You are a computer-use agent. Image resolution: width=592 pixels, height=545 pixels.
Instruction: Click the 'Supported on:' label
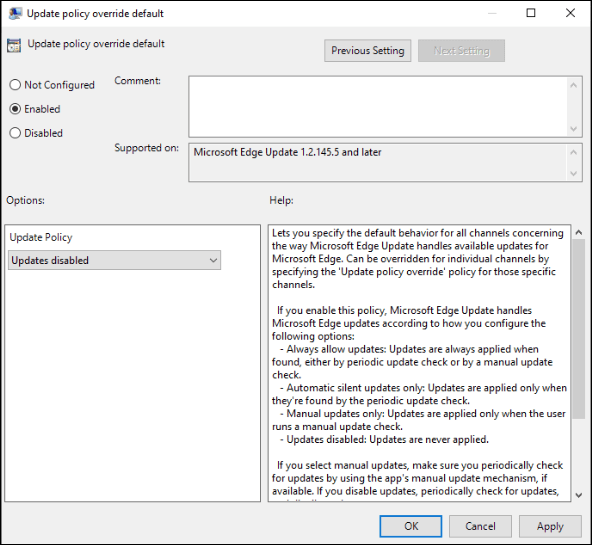(x=146, y=148)
